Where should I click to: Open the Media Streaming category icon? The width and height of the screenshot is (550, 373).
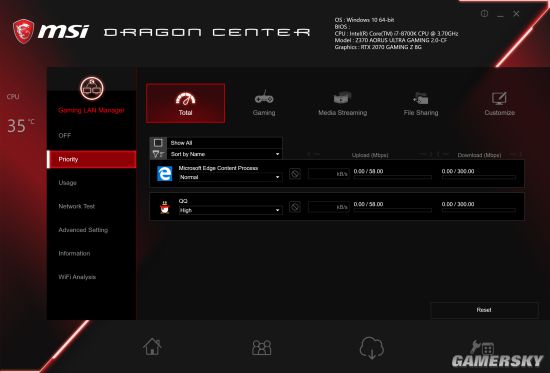342,98
